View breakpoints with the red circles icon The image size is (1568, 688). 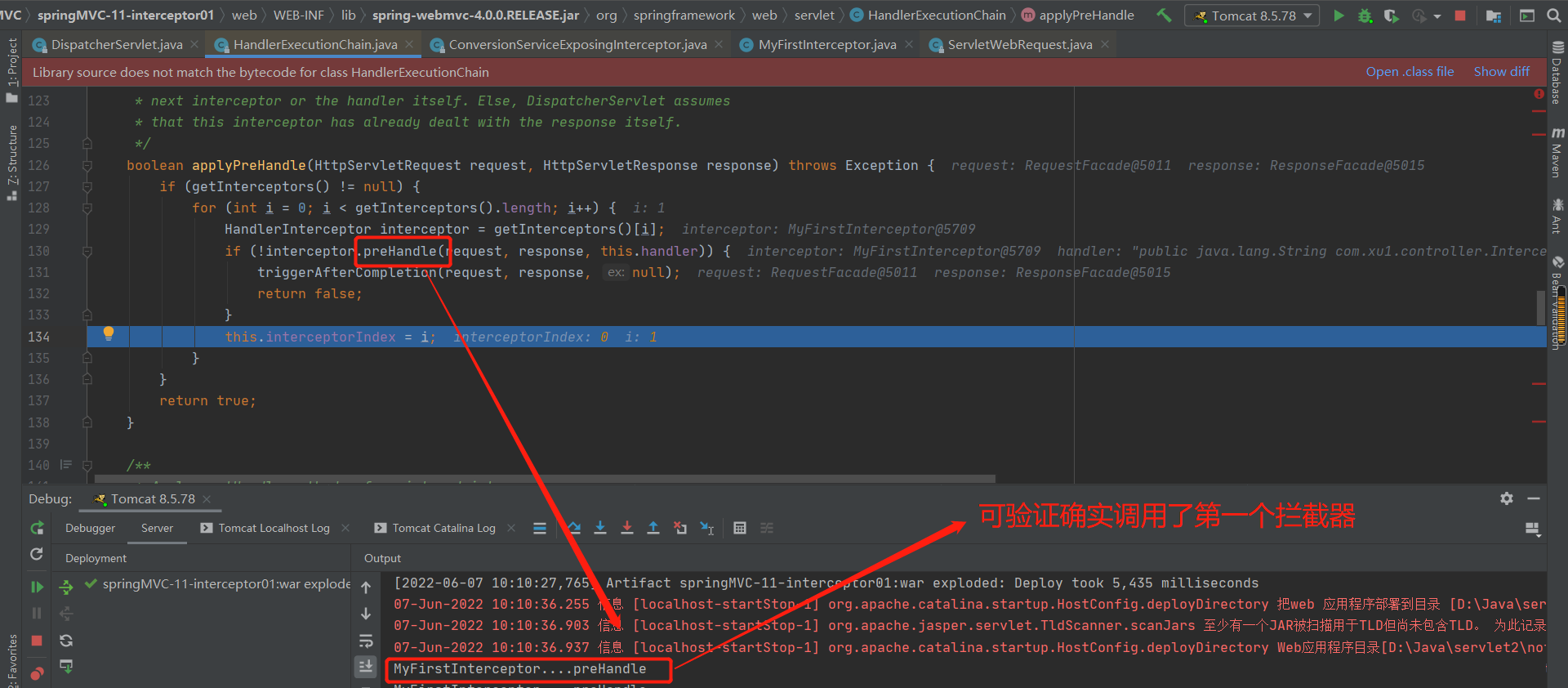pyautogui.click(x=37, y=673)
